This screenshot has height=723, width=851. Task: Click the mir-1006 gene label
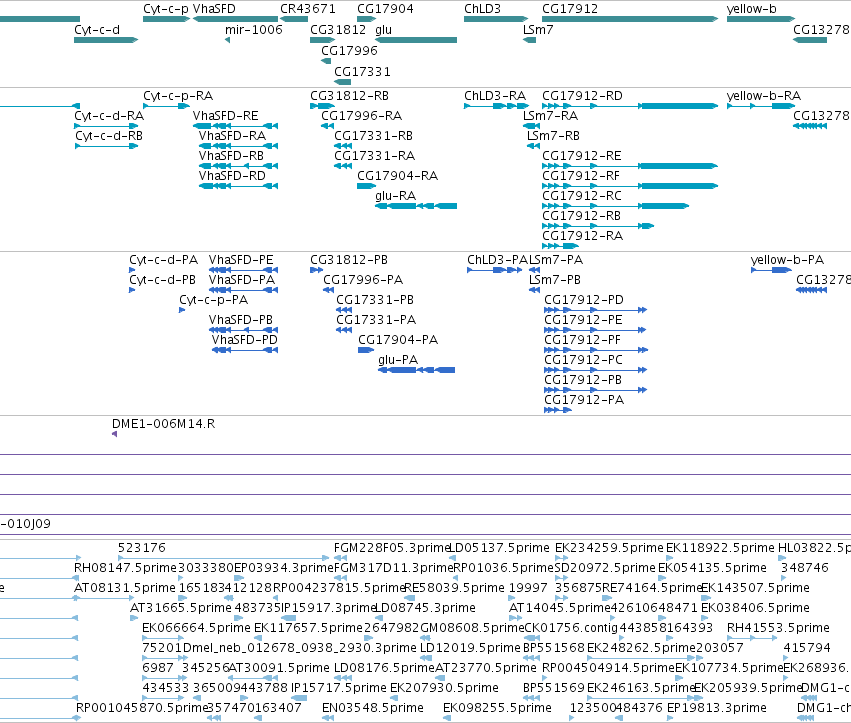pos(254,29)
